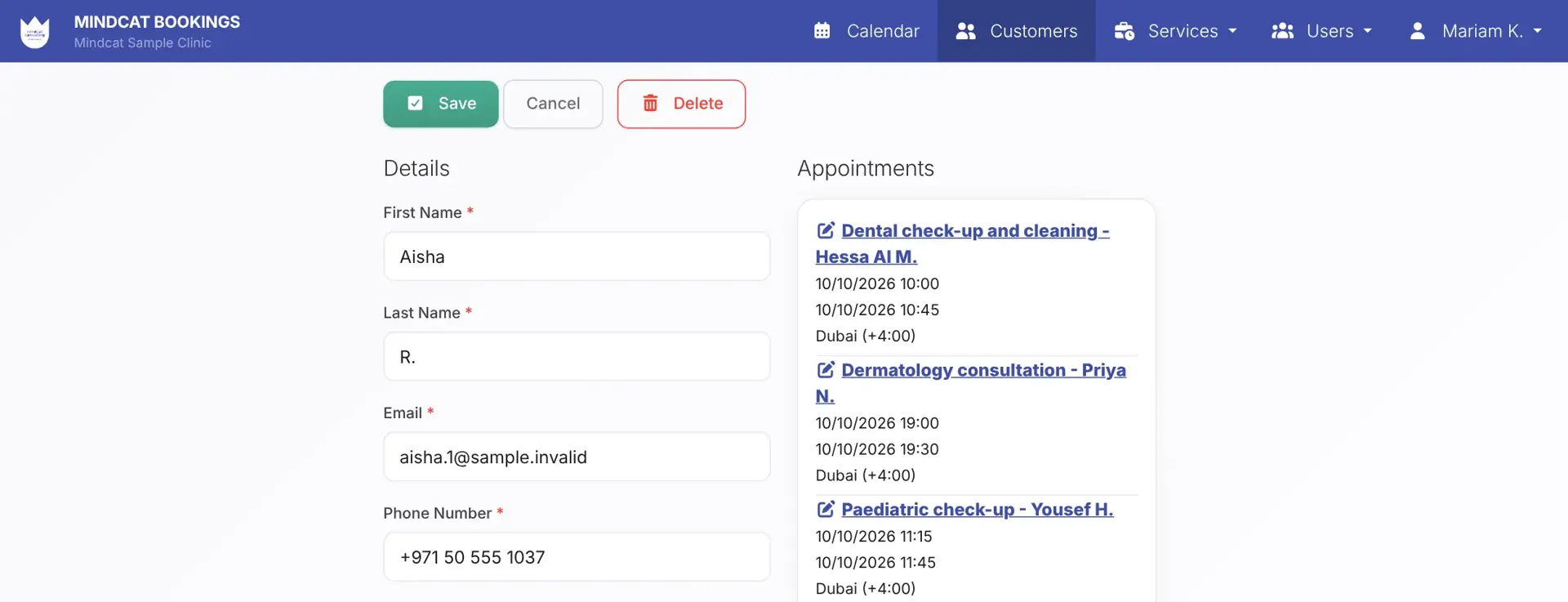Click the 'Mindcat Sample Clinic' subtitle
1568x602 pixels.
coord(143,43)
